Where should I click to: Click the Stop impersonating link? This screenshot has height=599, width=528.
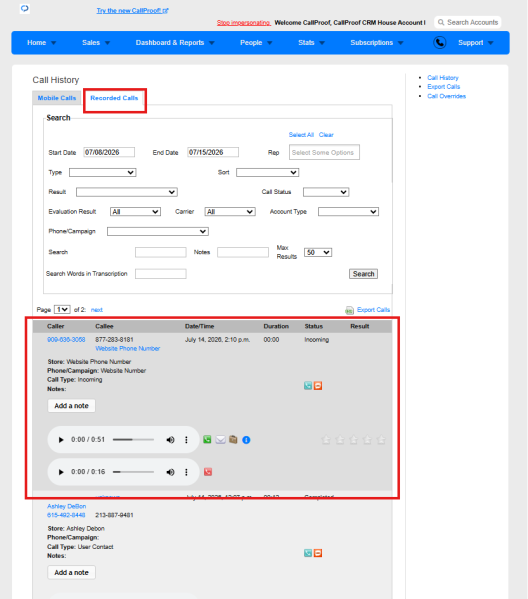point(244,23)
